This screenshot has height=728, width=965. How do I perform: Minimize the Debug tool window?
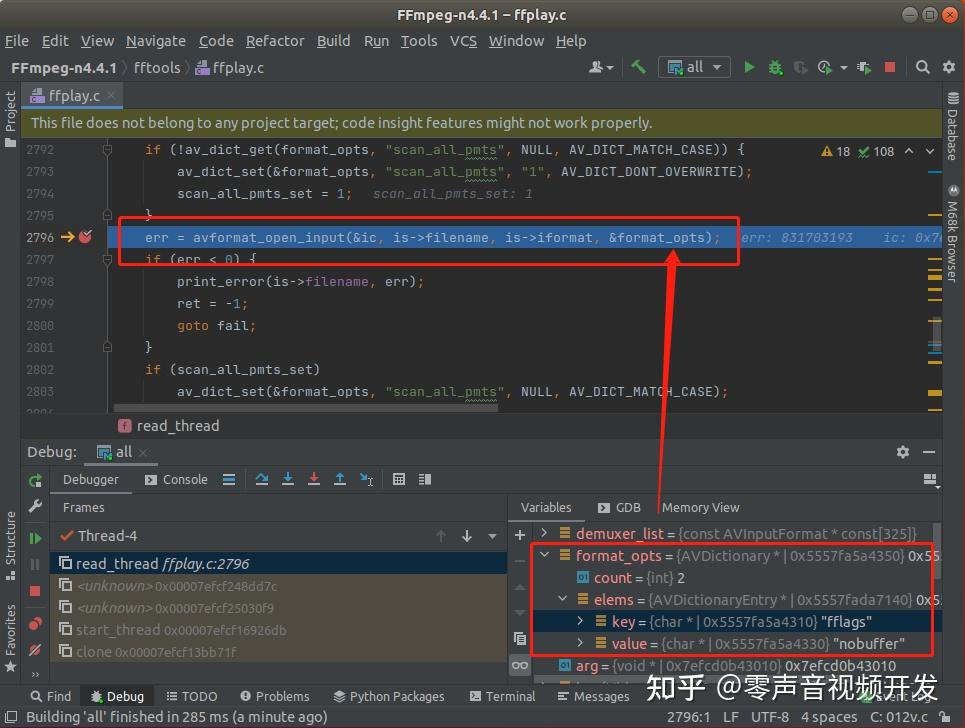click(x=929, y=452)
